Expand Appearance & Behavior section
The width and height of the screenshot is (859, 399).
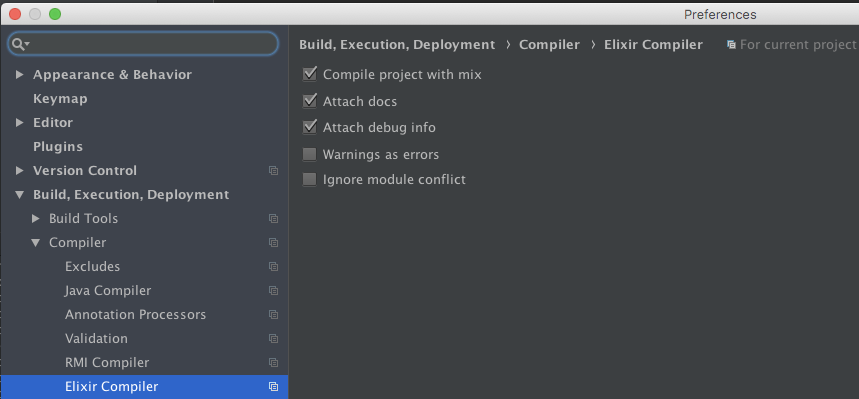(20, 75)
